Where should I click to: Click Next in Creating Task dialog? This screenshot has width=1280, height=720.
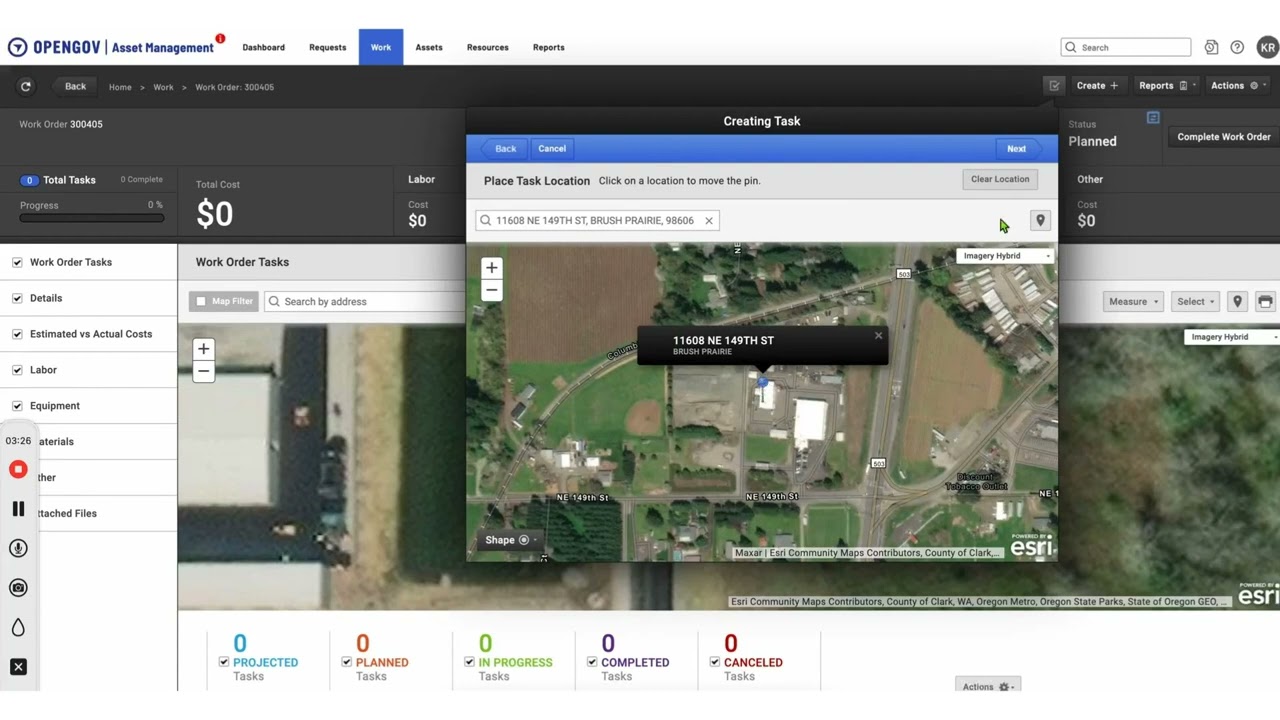coord(1016,149)
